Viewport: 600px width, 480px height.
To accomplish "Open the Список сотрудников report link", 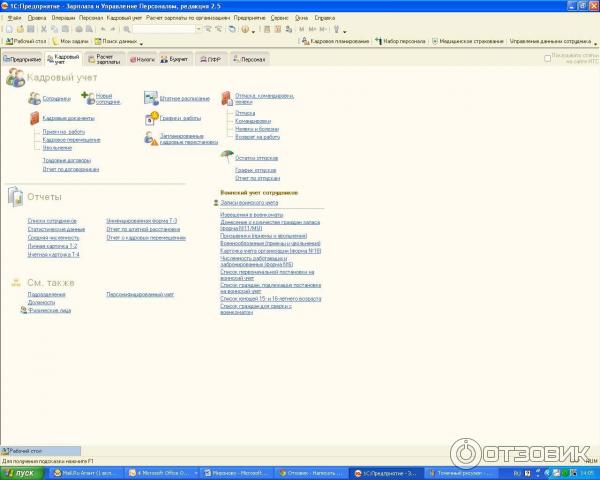I will [52, 220].
